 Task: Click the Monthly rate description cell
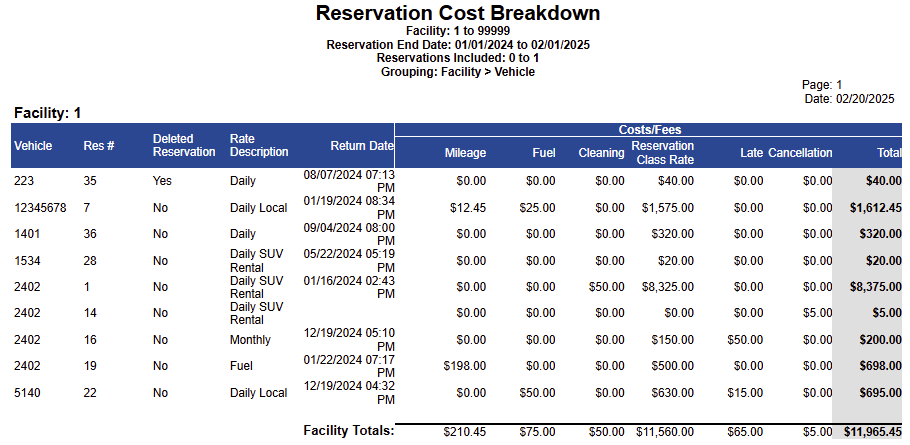click(250, 340)
